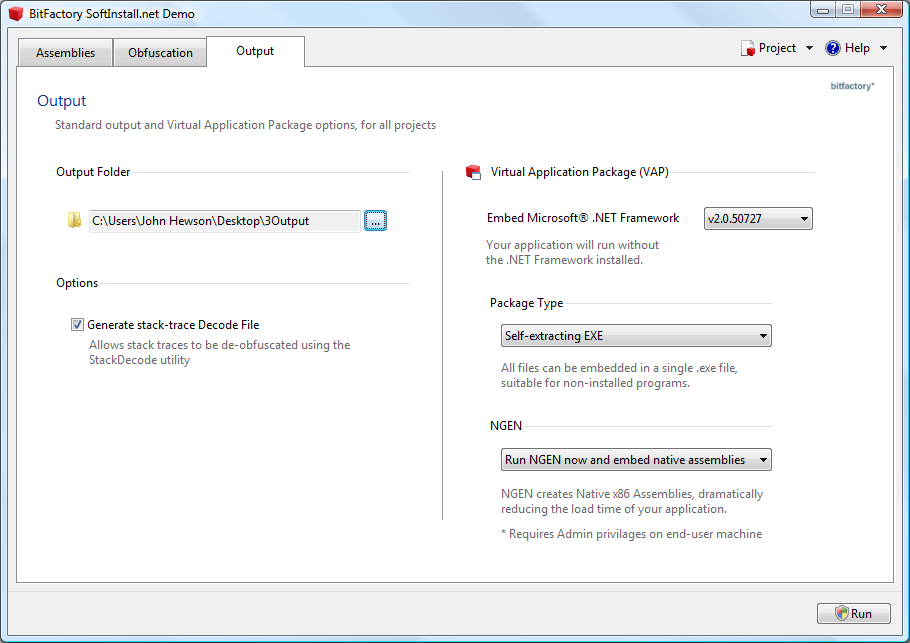Click the 'NGEN' section label

[505, 426]
